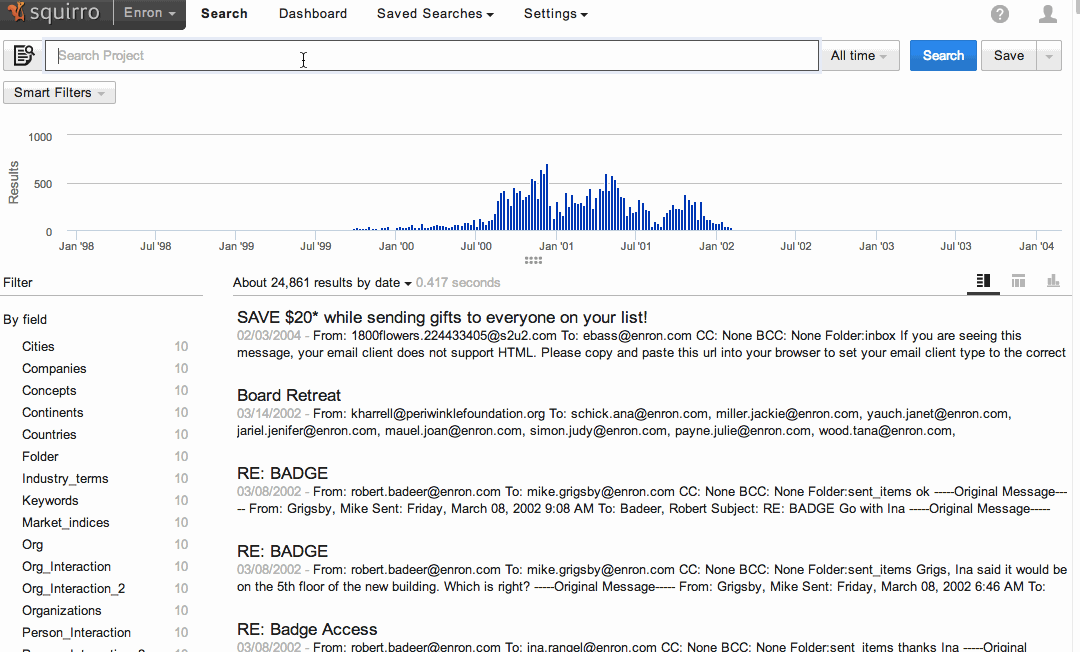The height and width of the screenshot is (652, 1080).
Task: Filter by the Person_Interaction field
Action: click(76, 633)
